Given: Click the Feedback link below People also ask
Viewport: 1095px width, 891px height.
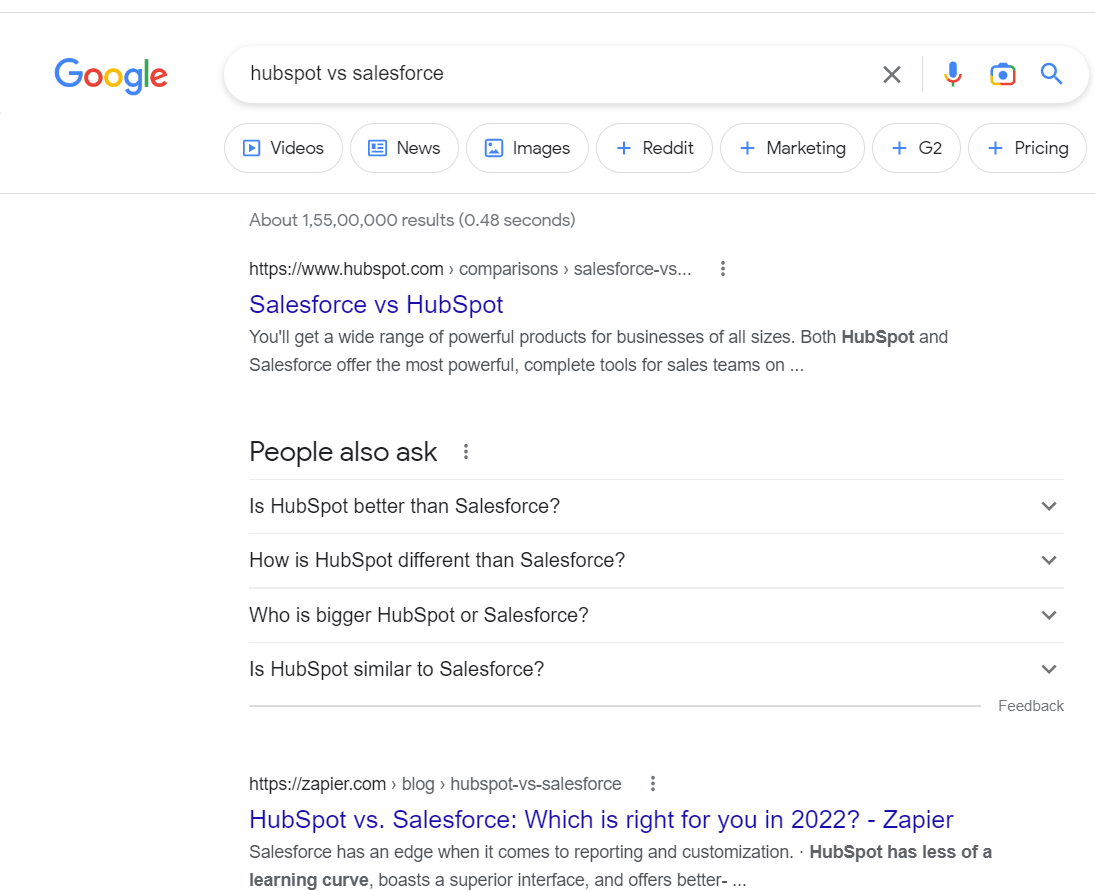Looking at the screenshot, I should pyautogui.click(x=1030, y=705).
